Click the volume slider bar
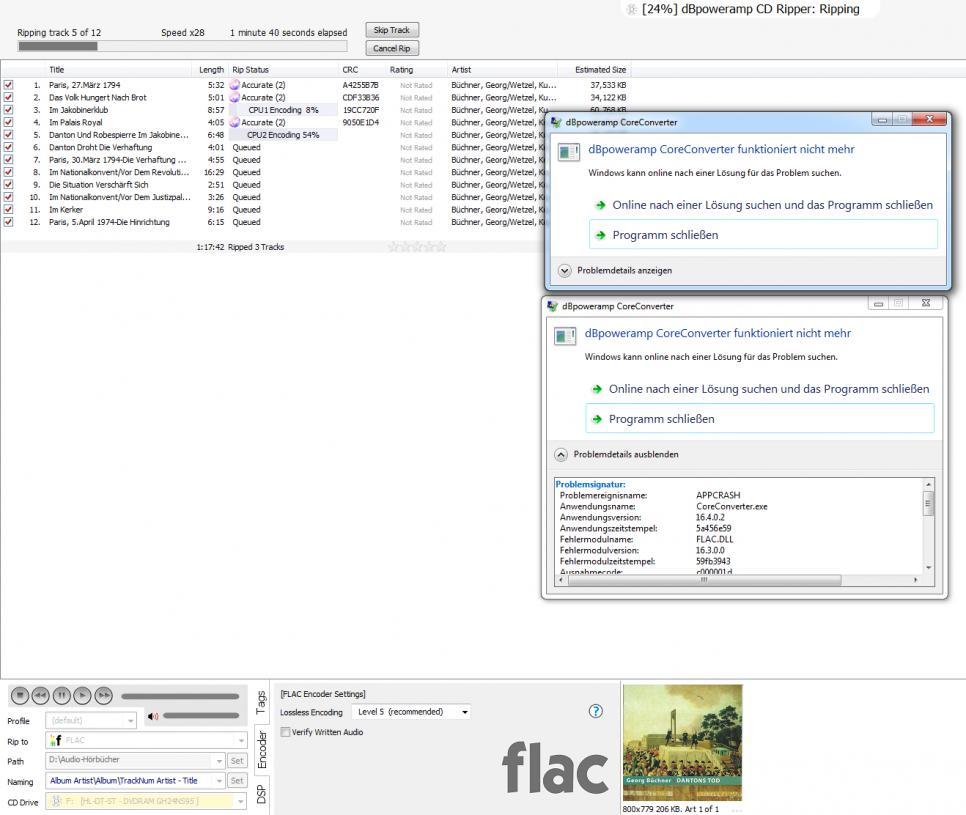The image size is (966, 815). 201,715
